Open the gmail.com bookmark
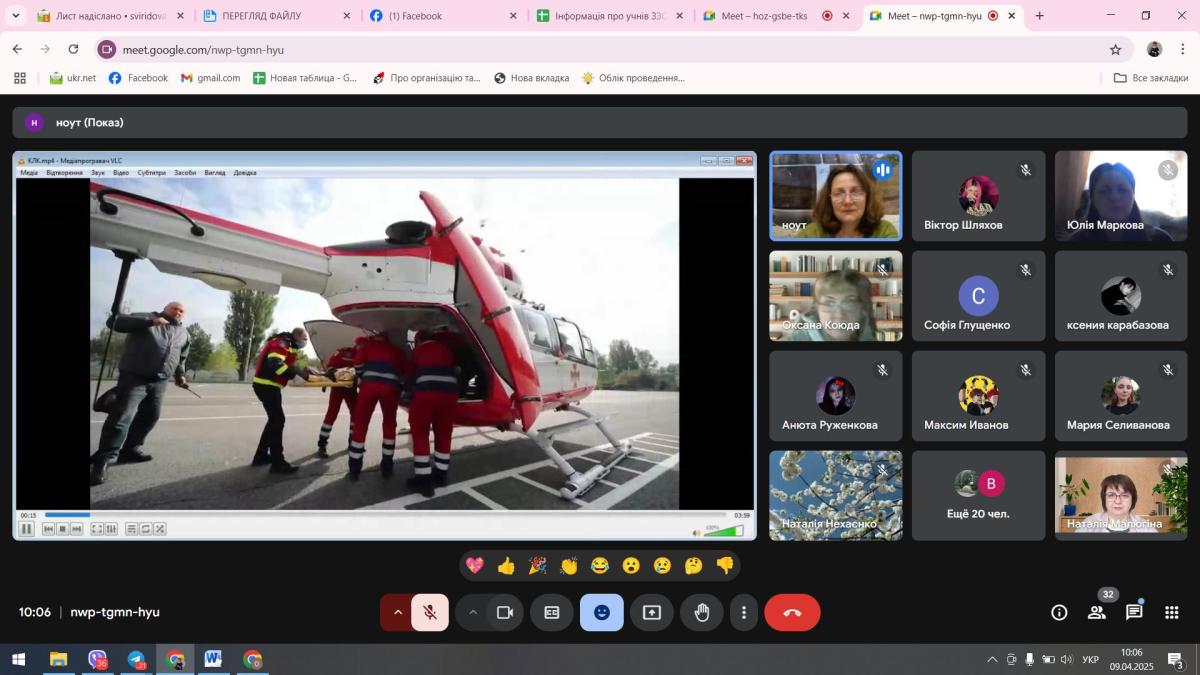1200x675 pixels. coord(211,78)
